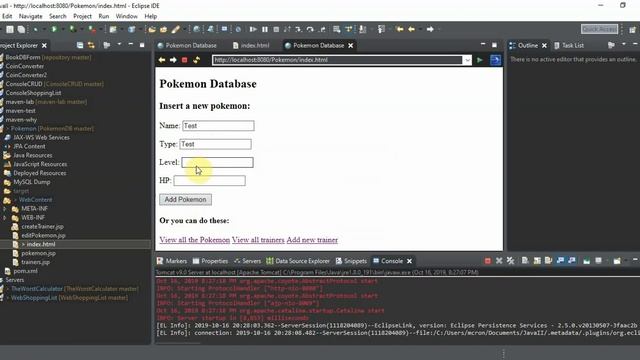Expand the META-INF folder
This screenshot has width=640, height=360.
click(x=5, y=209)
